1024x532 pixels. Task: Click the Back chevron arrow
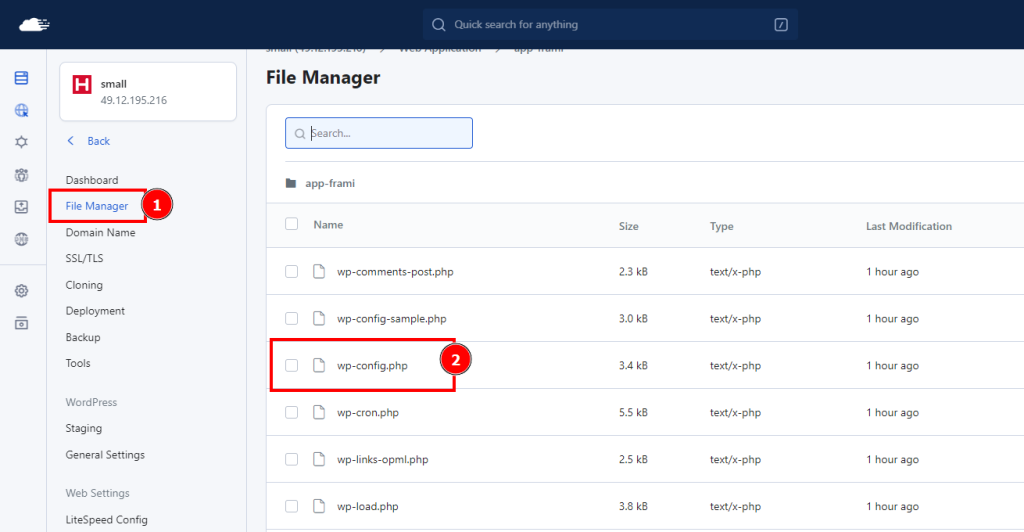click(x=71, y=141)
